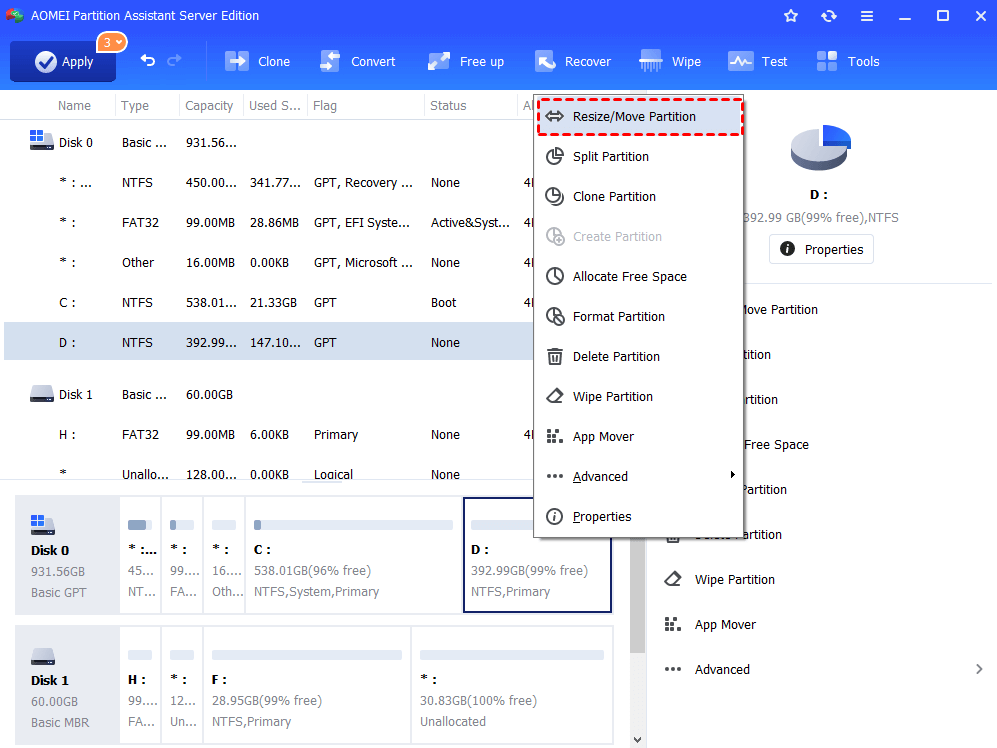The image size is (997, 748).
Task: Choose Resize/Move Partition from context menu
Action: (640, 116)
